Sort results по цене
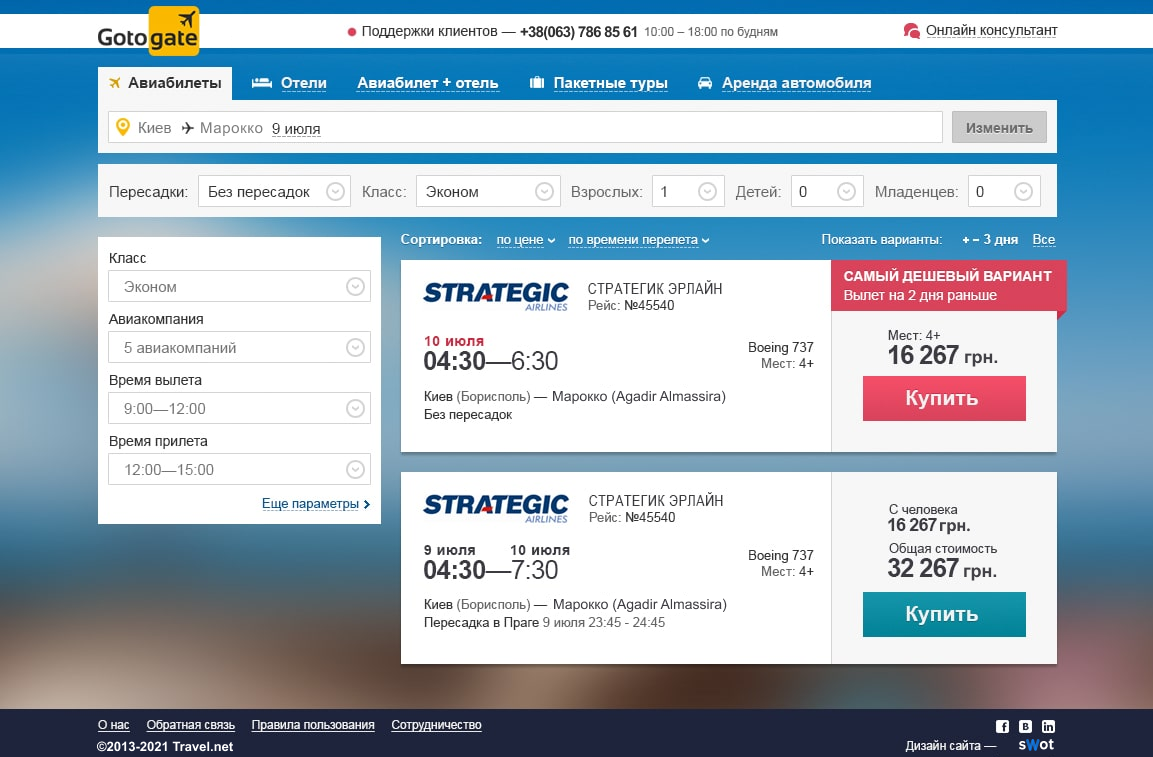1153x757 pixels. tap(525, 240)
